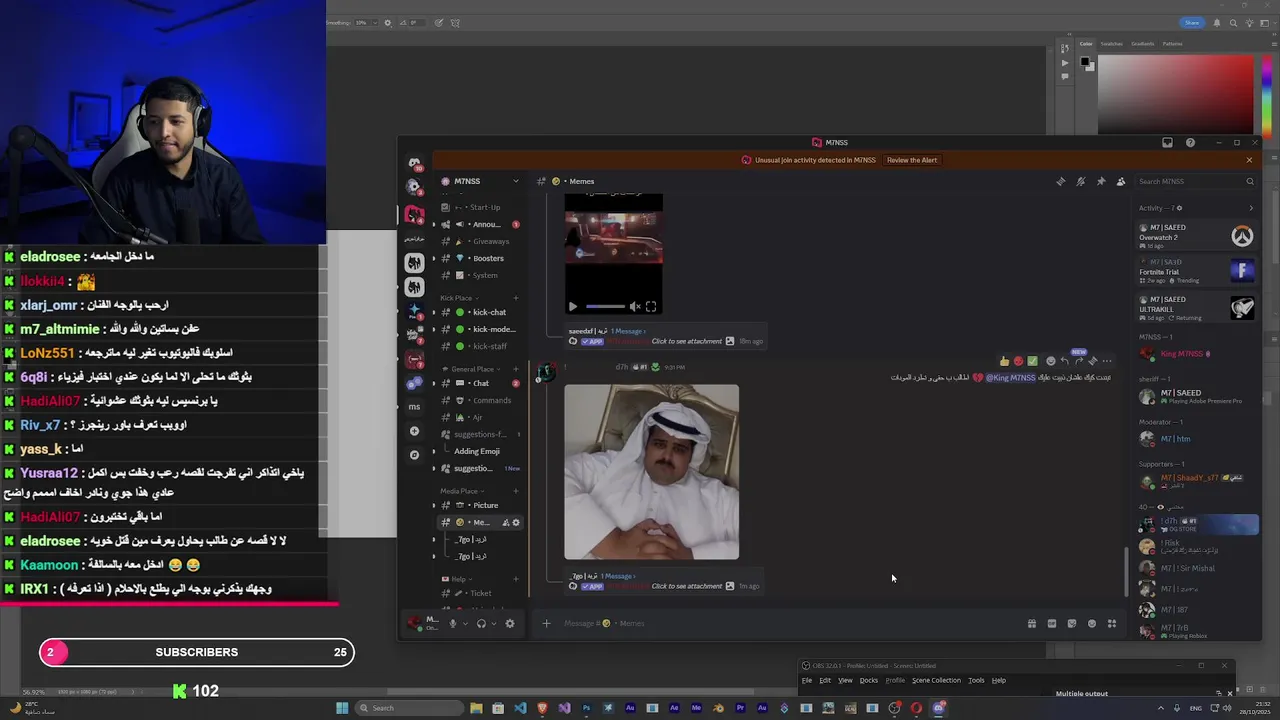Toggle microphone mute in user panel
This screenshot has height=720, width=1280.
click(x=452, y=624)
